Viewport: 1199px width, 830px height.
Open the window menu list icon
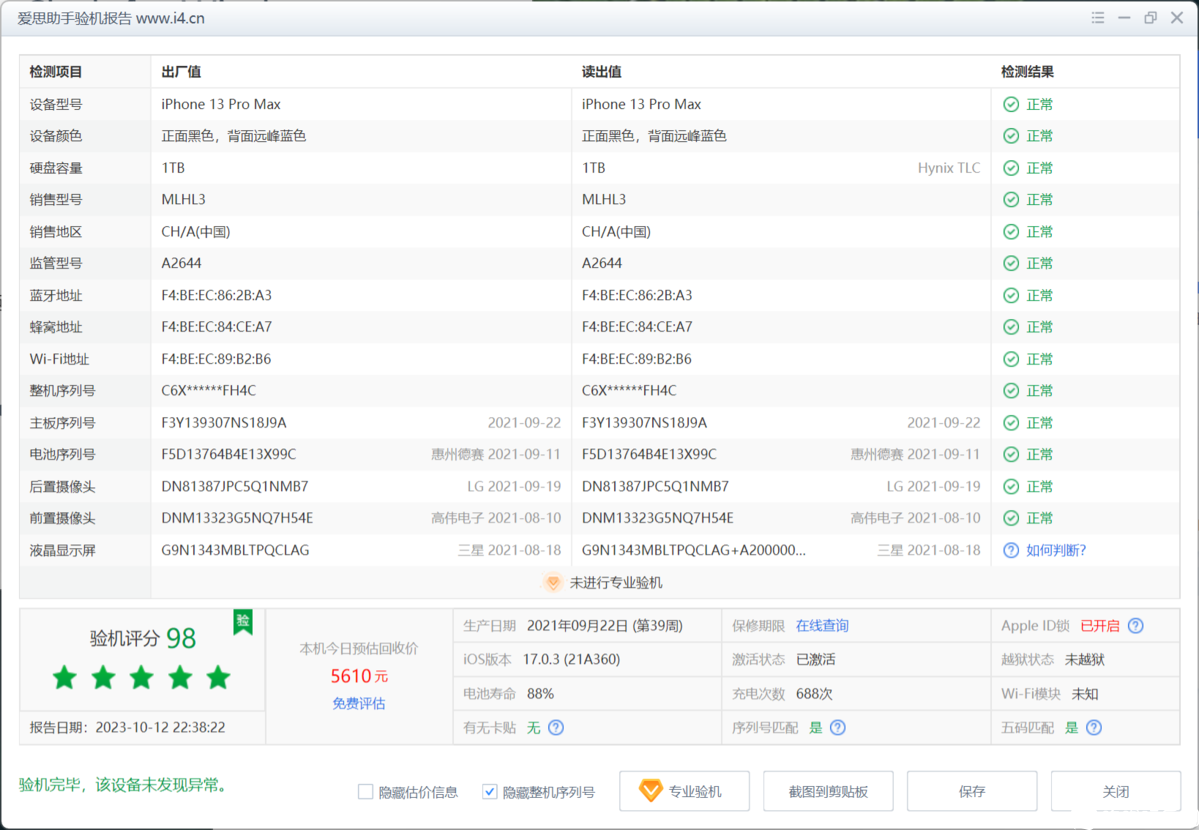(1097, 18)
